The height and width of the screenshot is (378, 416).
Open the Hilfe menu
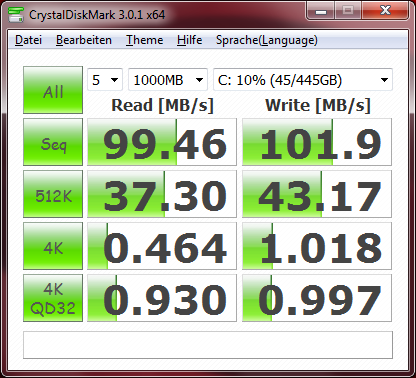(x=189, y=40)
